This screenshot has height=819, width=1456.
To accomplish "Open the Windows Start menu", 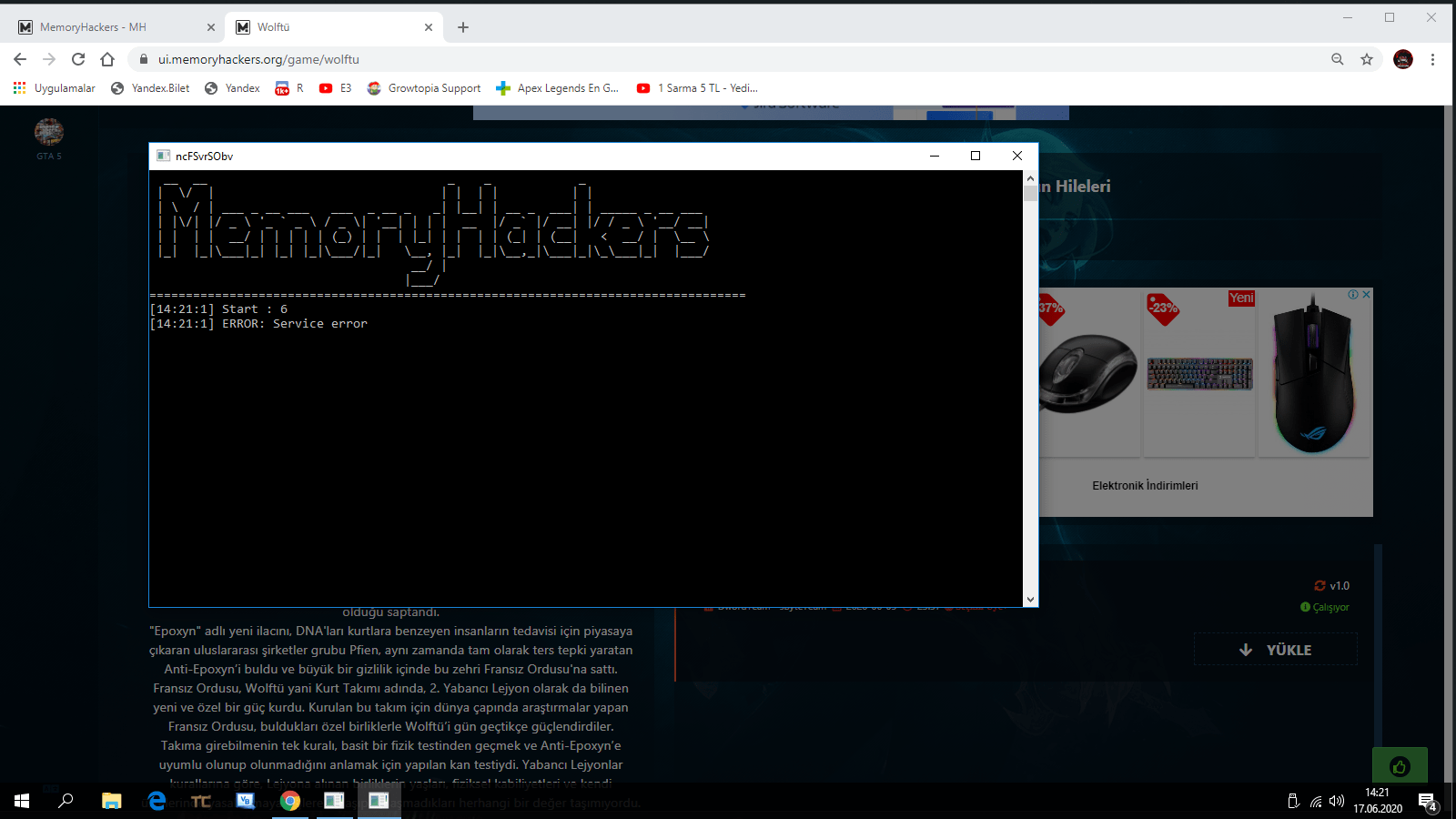I will click(x=22, y=801).
